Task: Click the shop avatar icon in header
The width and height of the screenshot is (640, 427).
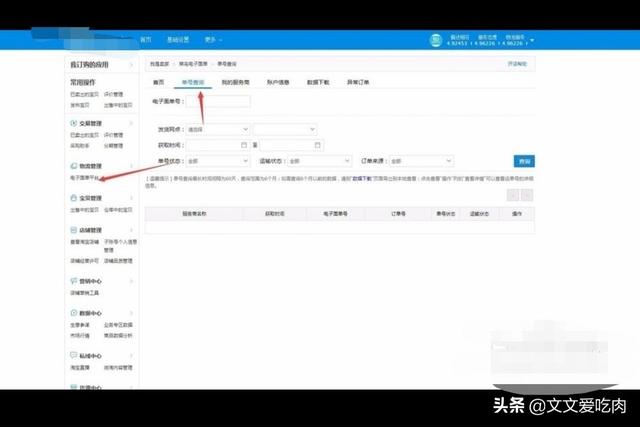Action: pyautogui.click(x=436, y=40)
